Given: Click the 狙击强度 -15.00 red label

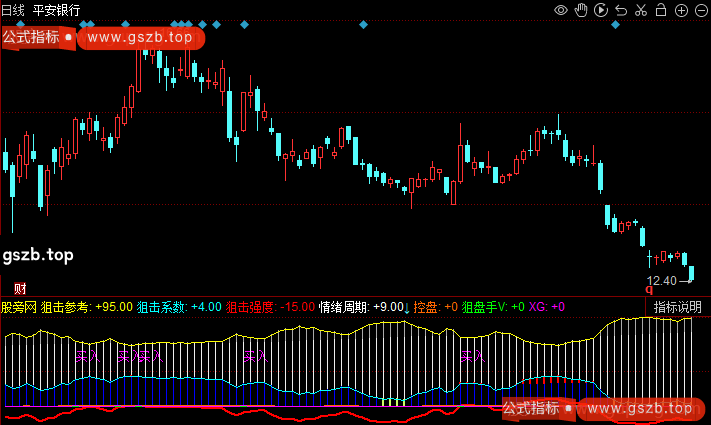Looking at the screenshot, I should tap(270, 307).
